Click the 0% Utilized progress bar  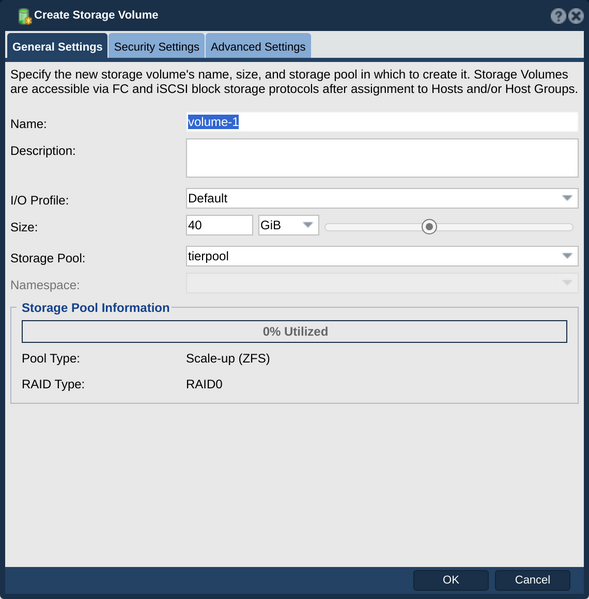click(x=294, y=331)
